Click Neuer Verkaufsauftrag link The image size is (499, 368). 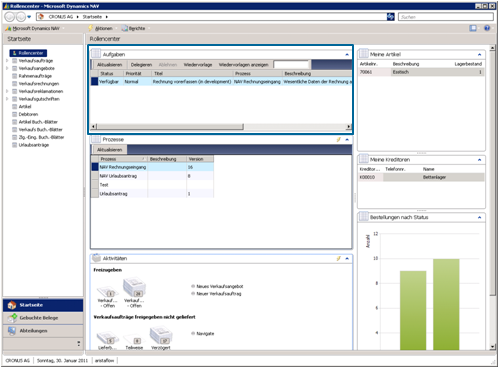(x=219, y=294)
